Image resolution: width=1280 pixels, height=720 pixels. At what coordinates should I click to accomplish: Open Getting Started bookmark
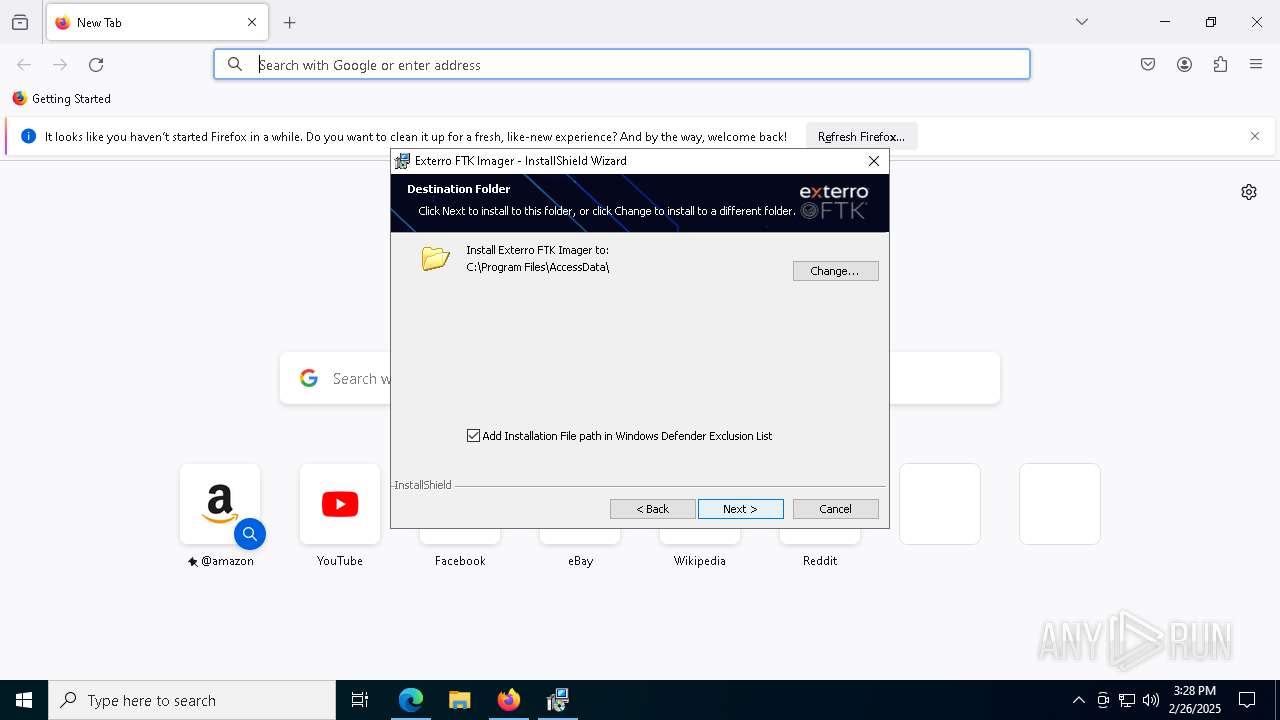(x=61, y=99)
